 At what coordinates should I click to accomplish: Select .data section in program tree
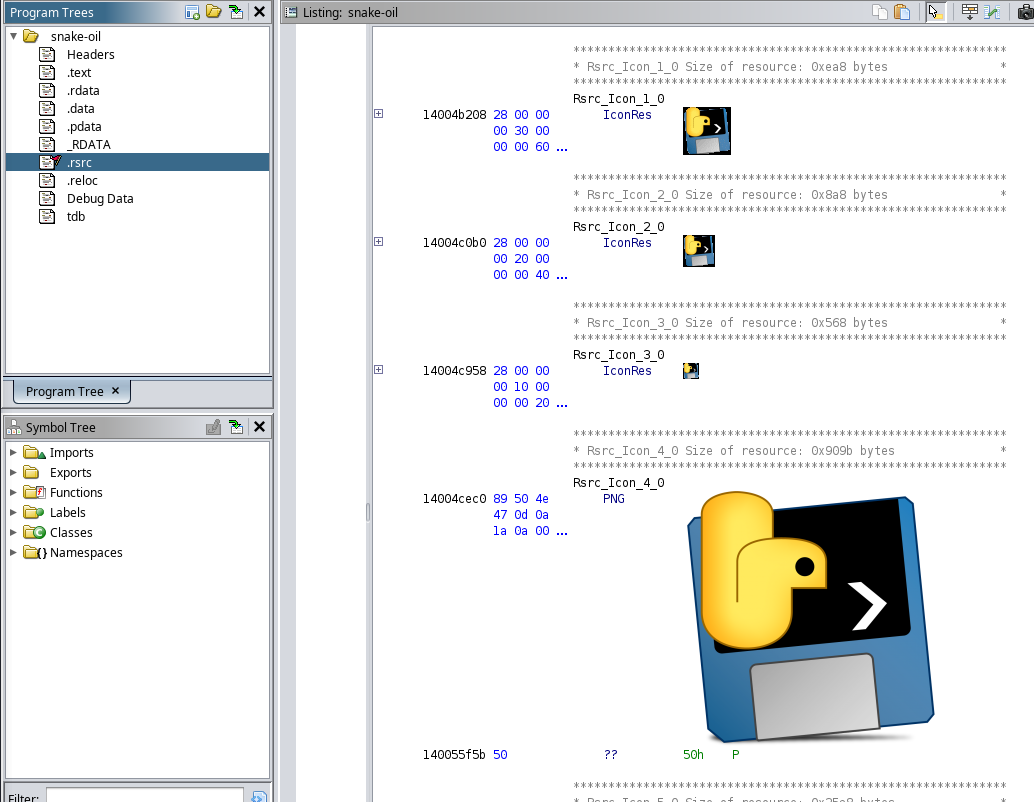[80, 108]
